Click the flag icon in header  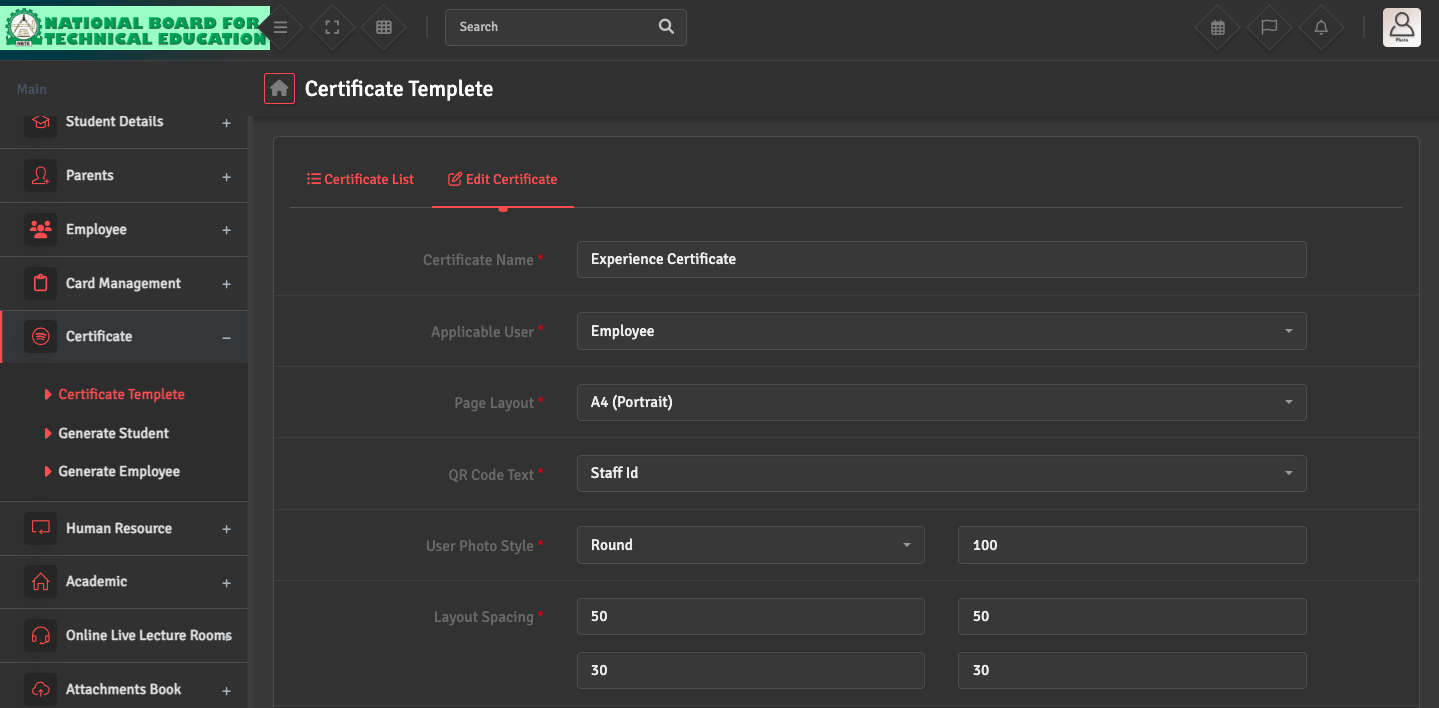(x=1269, y=28)
